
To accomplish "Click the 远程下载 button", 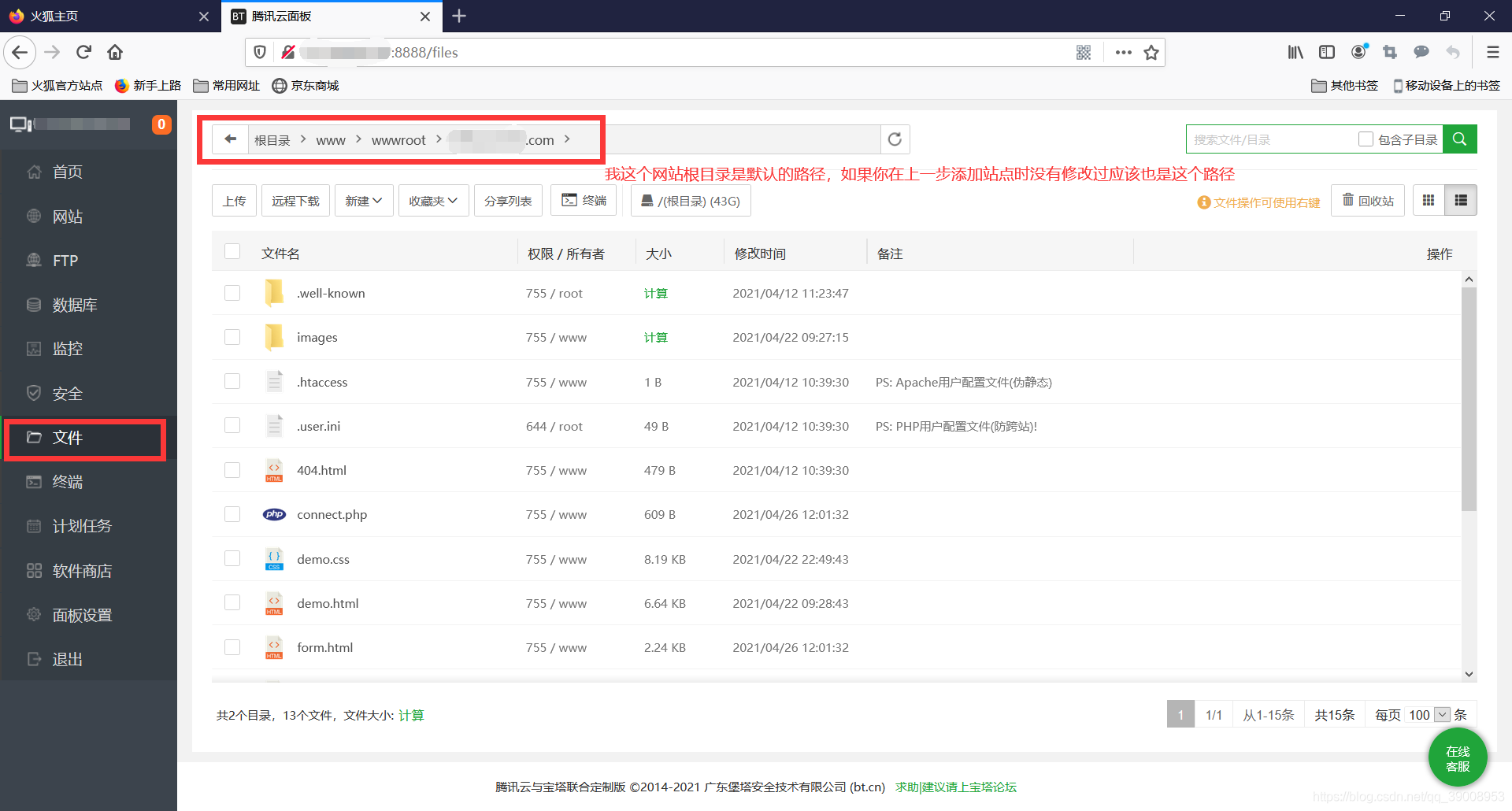I will pos(295,201).
